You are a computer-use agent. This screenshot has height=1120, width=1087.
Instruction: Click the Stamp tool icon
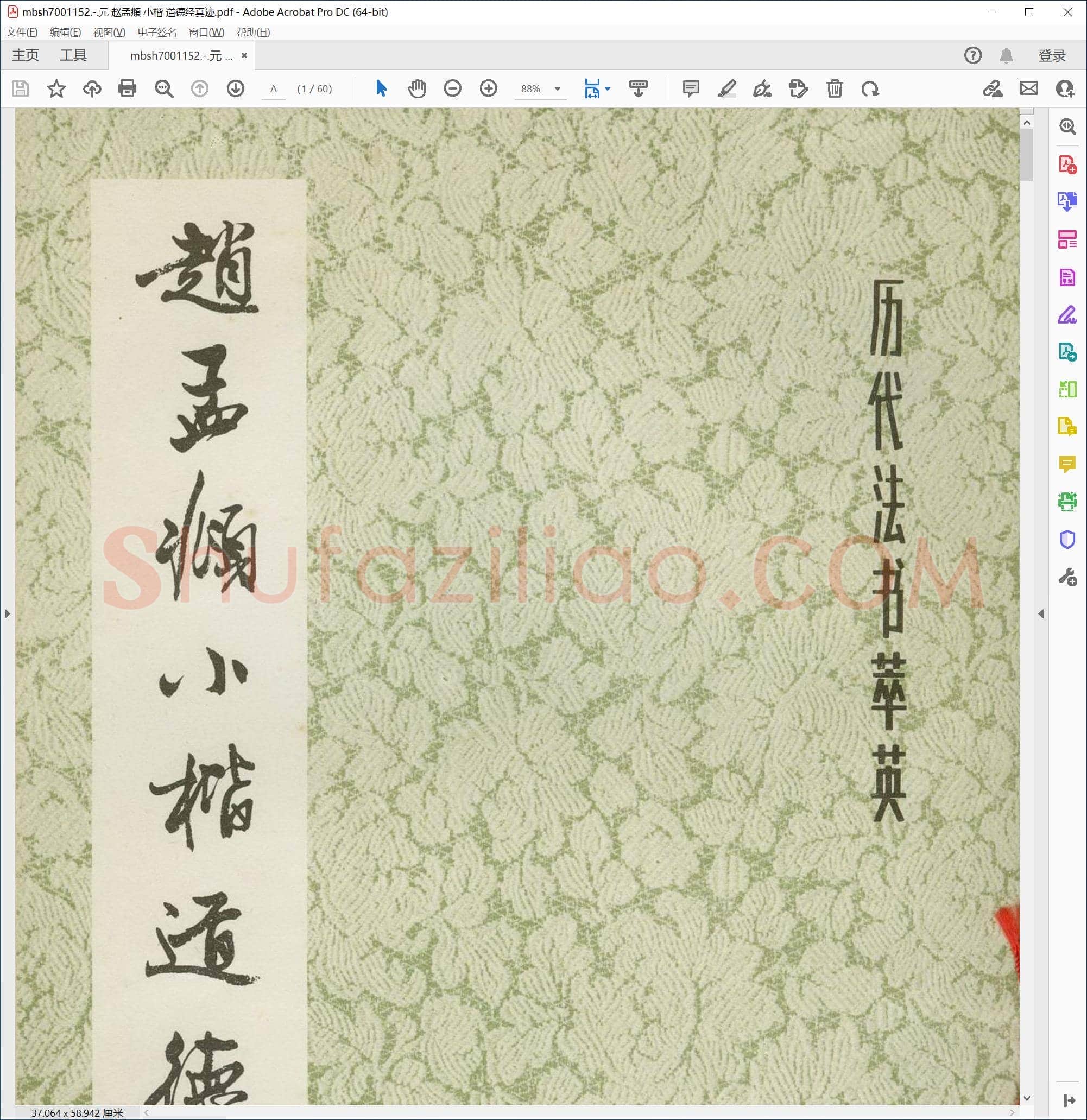[x=798, y=88]
